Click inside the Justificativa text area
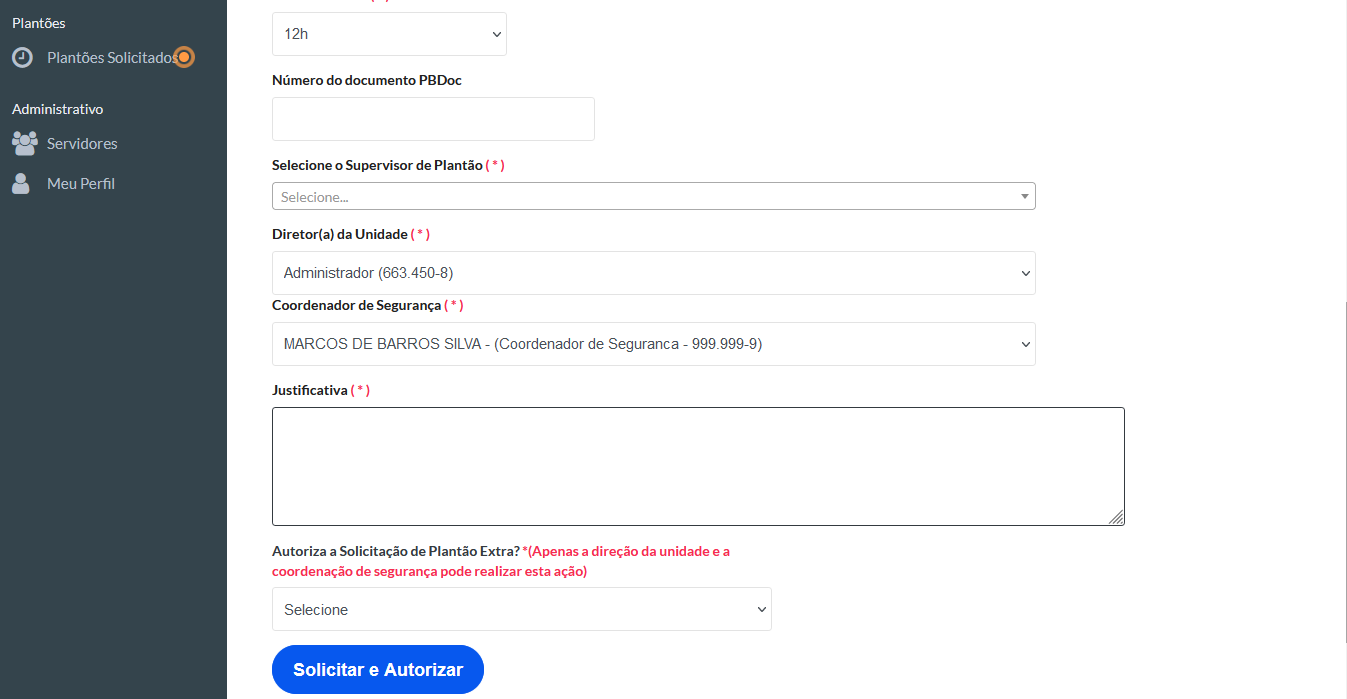 point(697,465)
